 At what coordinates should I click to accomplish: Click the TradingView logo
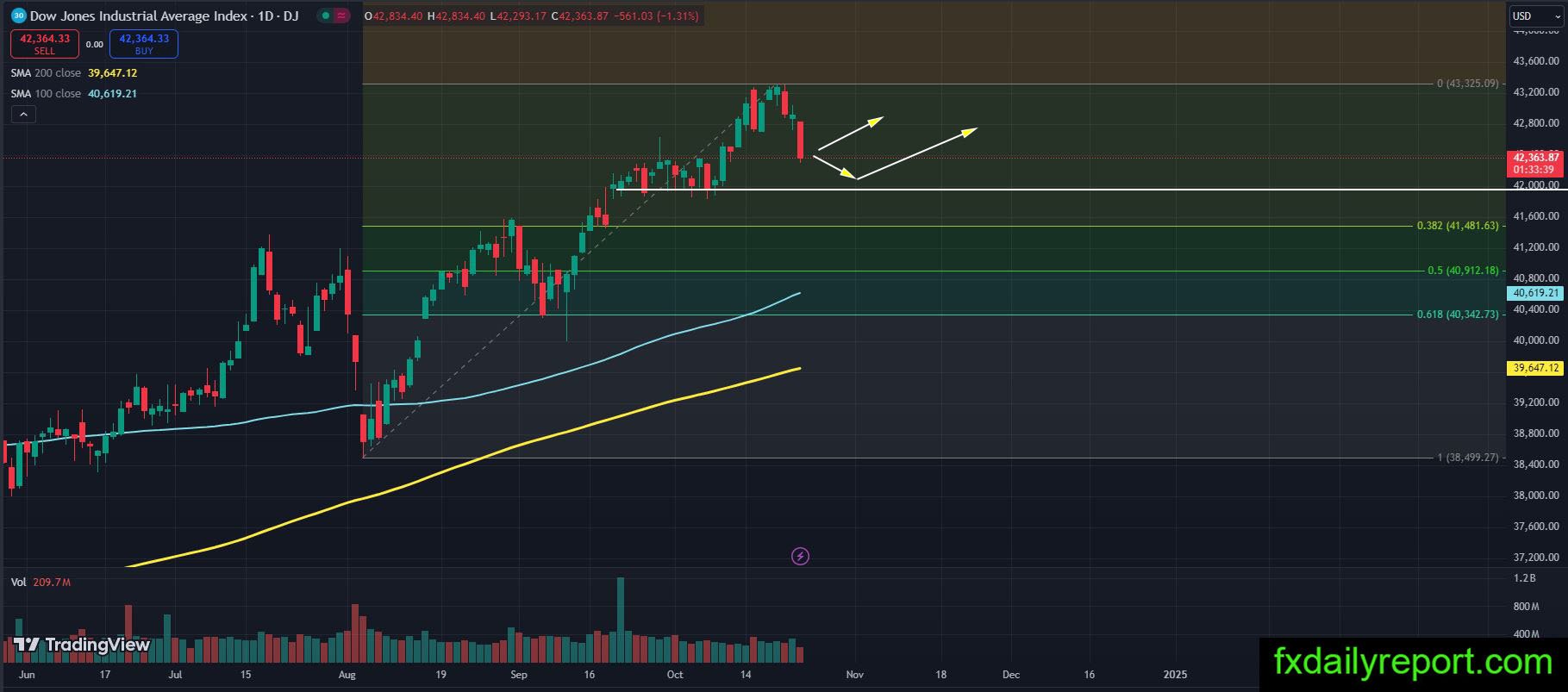pyautogui.click(x=82, y=645)
